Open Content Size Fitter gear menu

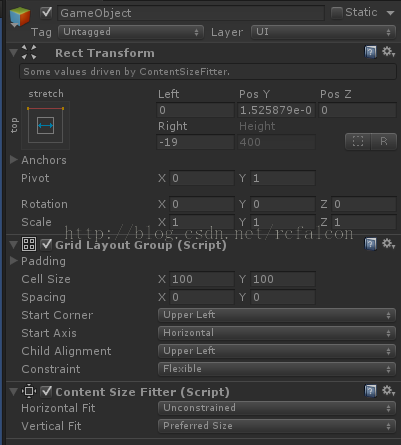coord(388,391)
